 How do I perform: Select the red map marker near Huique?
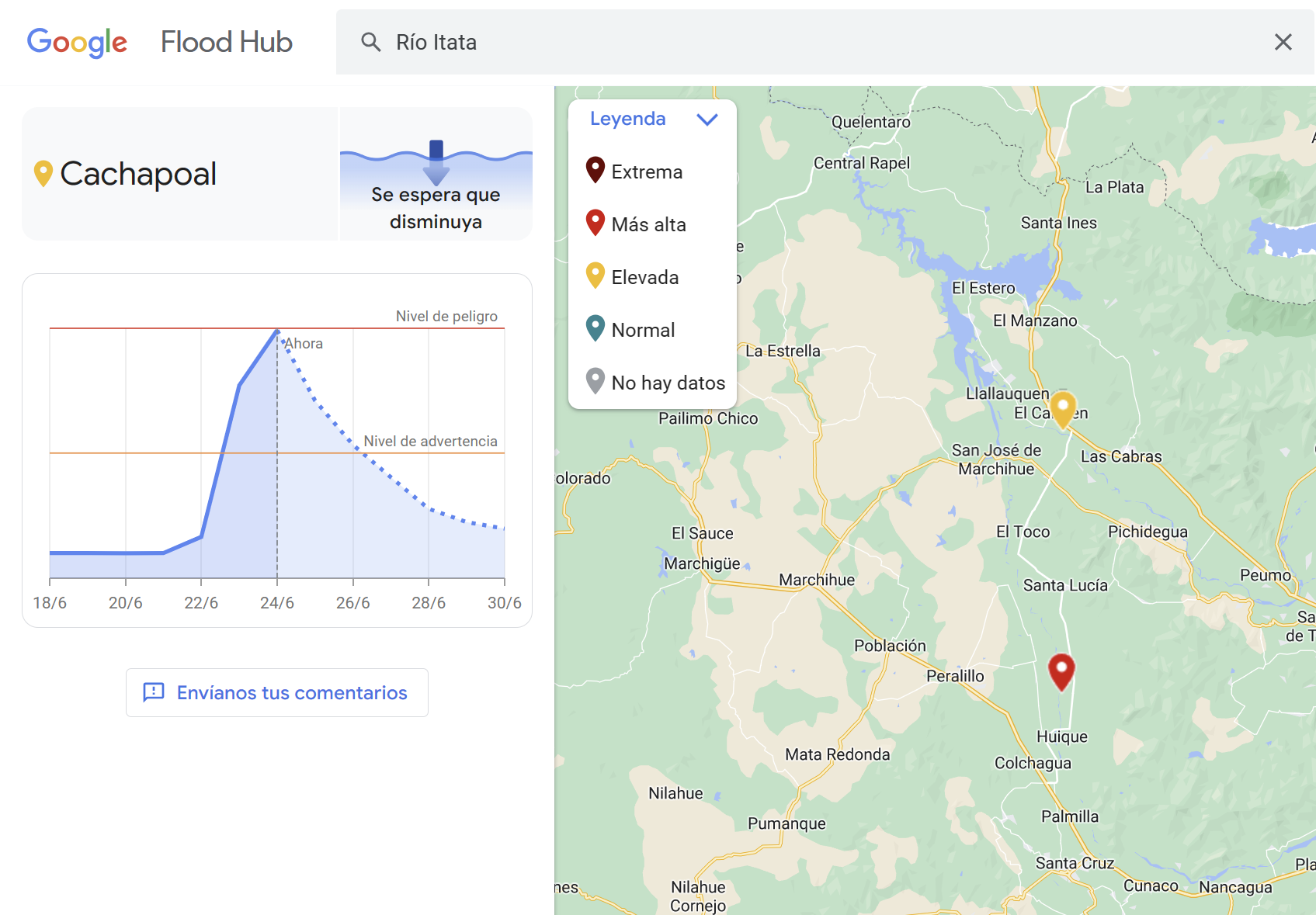coord(1061,671)
